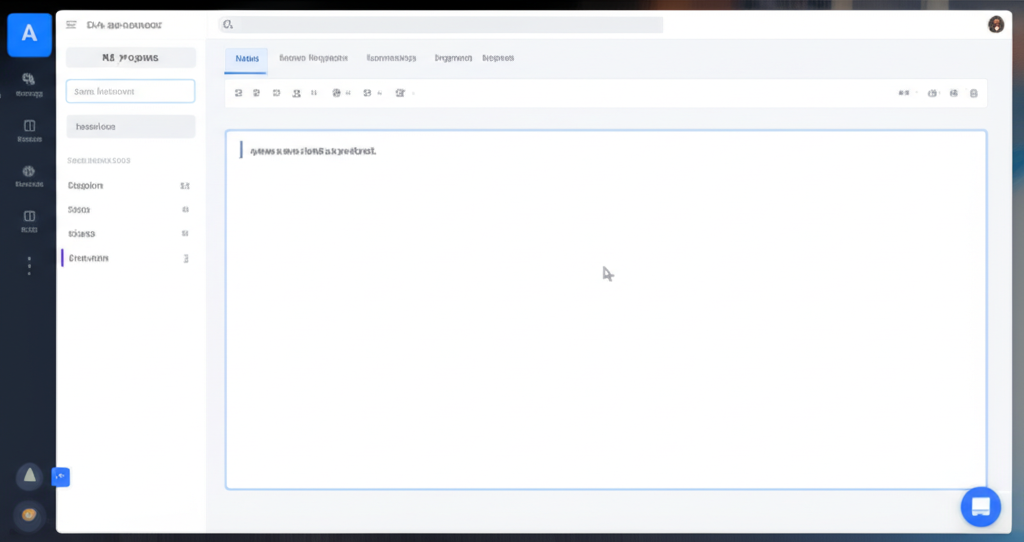Click the blue chat bubble button
Viewport: 1024px width, 542px height.
980,506
